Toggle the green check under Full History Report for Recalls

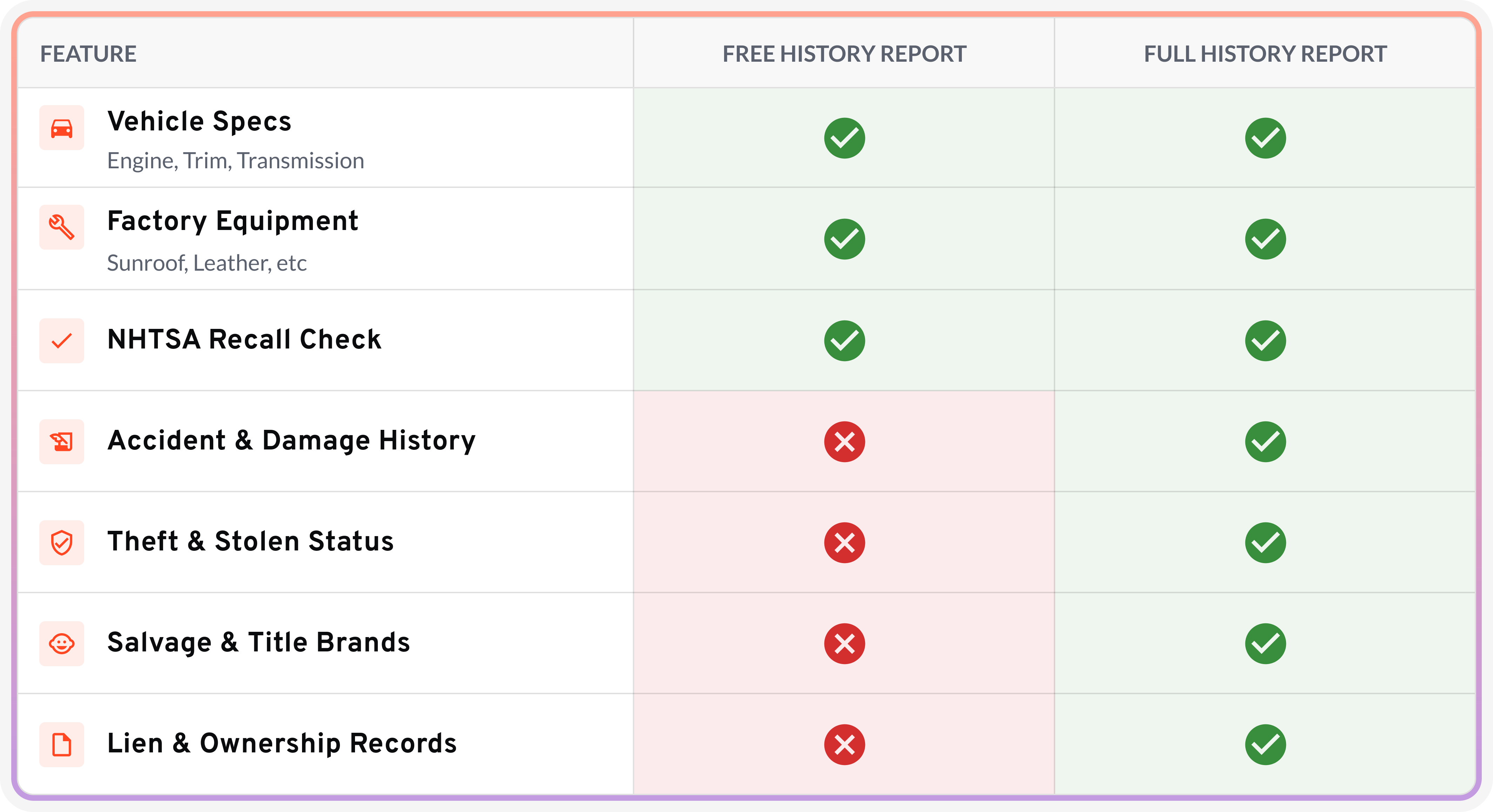[x=1266, y=340]
